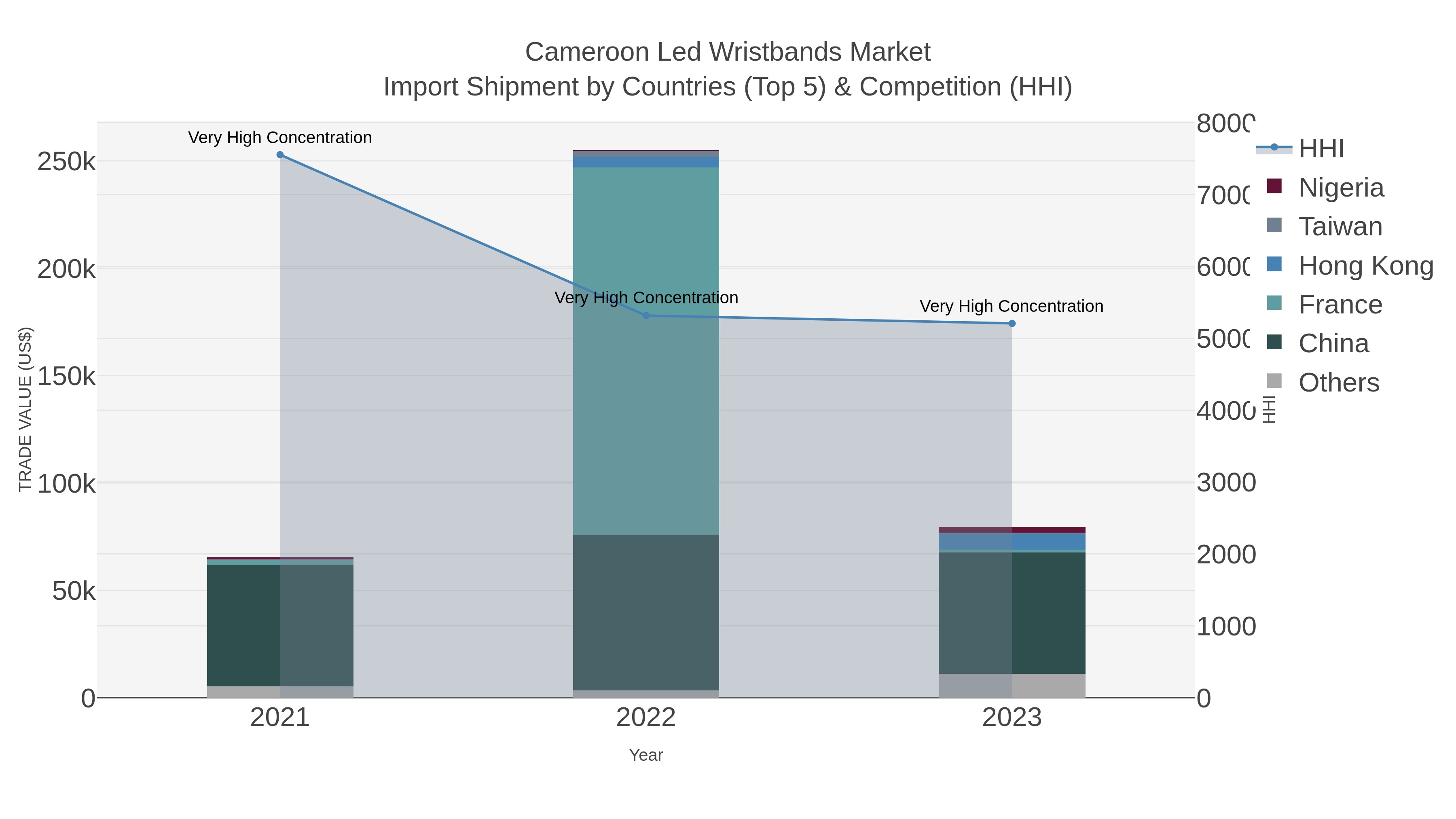The image size is (1456, 819).
Task: Select the 2021 HHI data point
Action: click(280, 155)
